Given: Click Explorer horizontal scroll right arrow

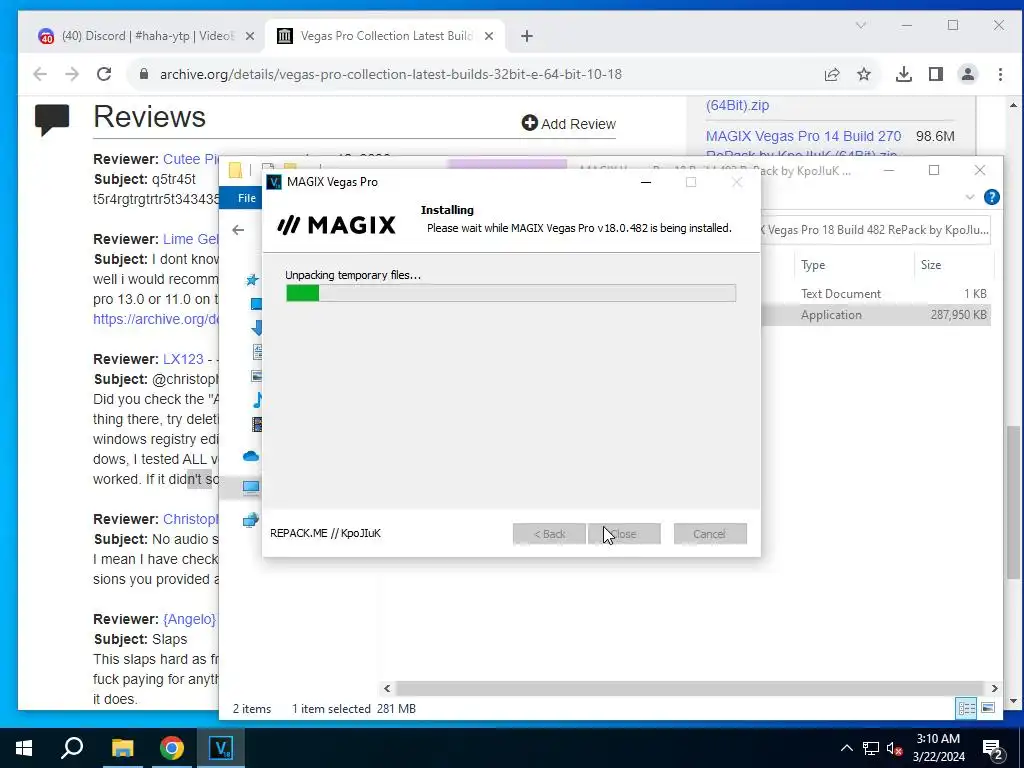Looking at the screenshot, I should (994, 688).
